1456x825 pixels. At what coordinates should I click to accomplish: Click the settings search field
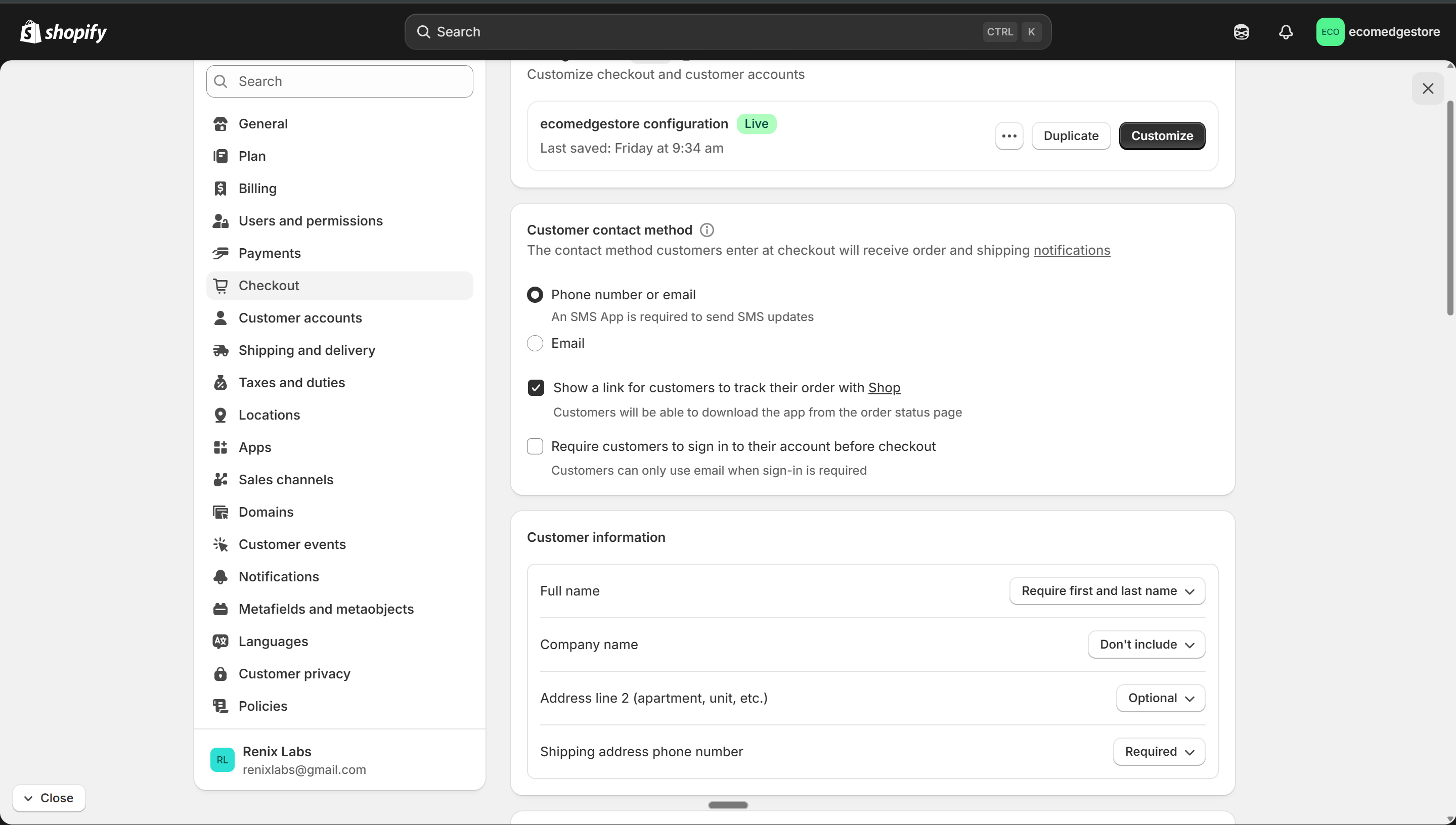point(339,81)
